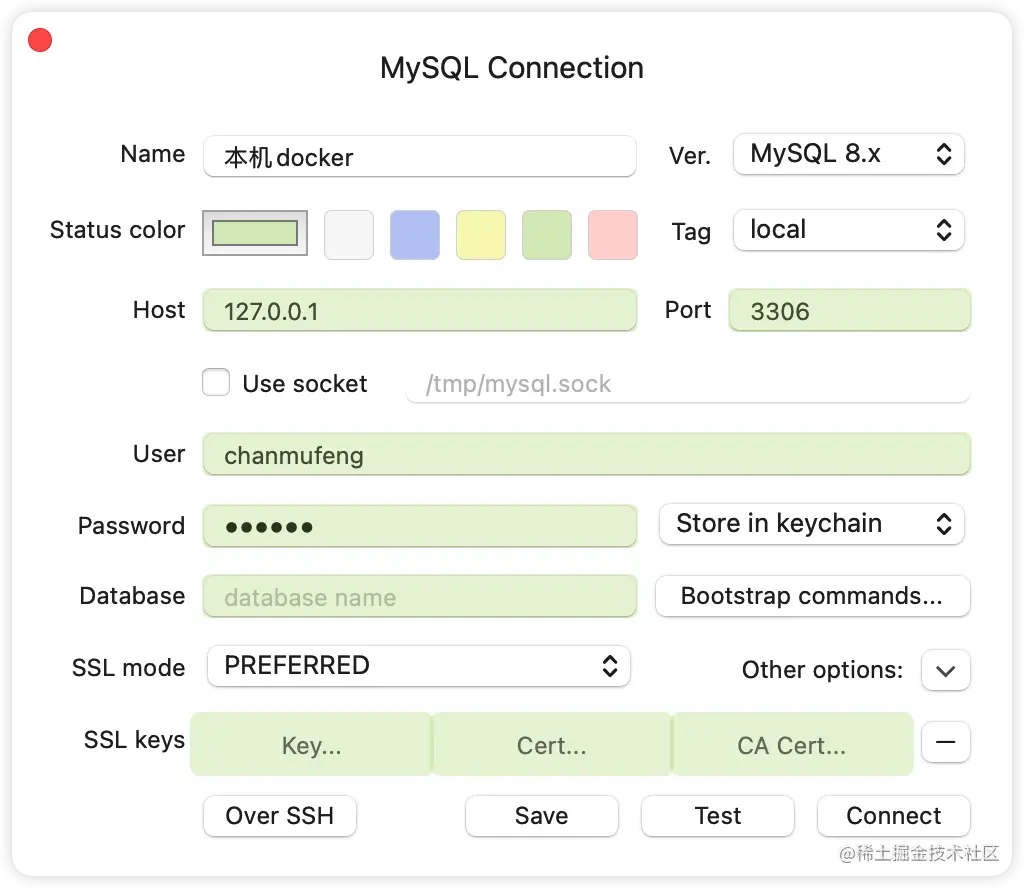Click the User field with chanmufeng

tap(586, 454)
